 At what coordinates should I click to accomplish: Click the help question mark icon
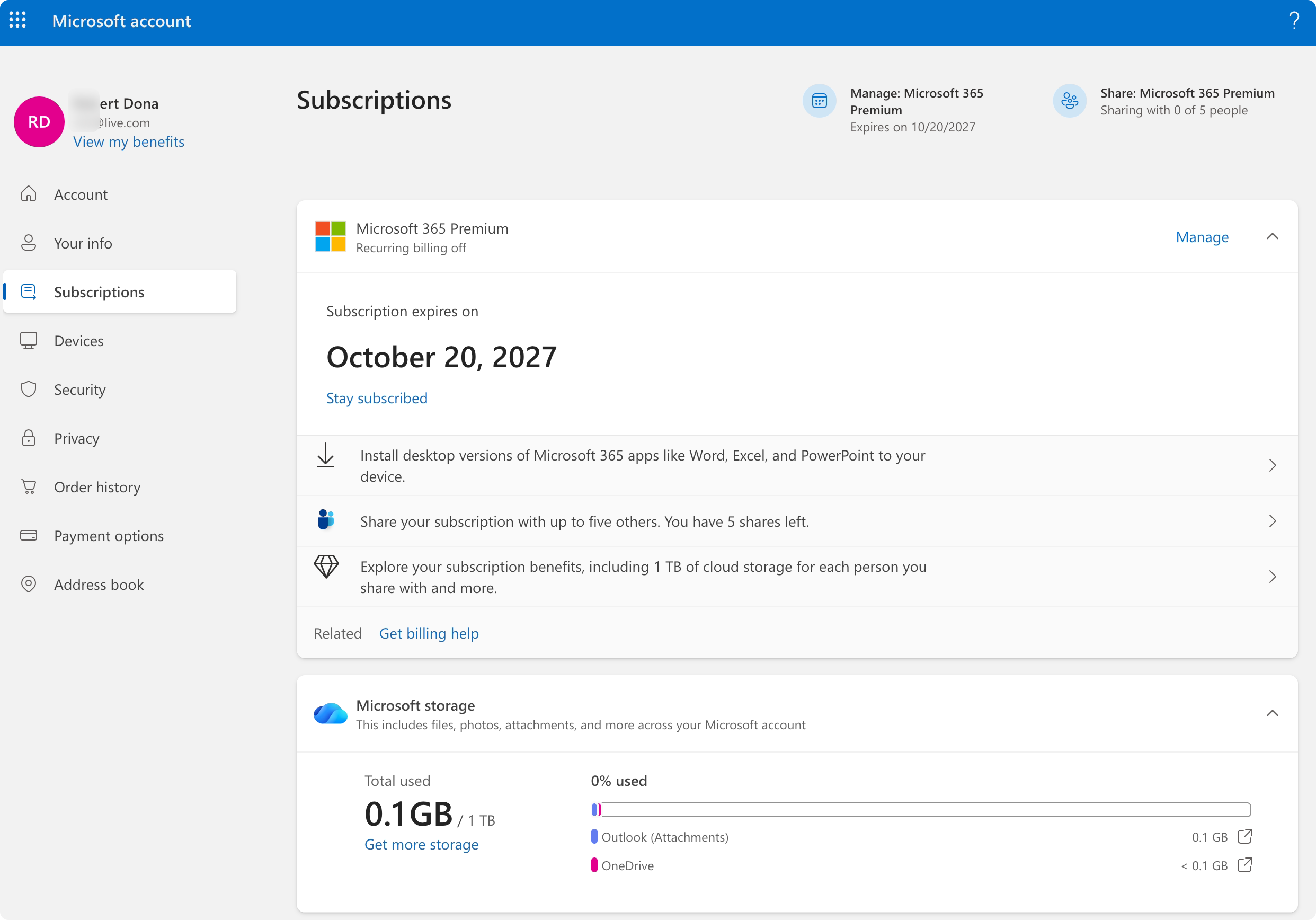[1294, 21]
